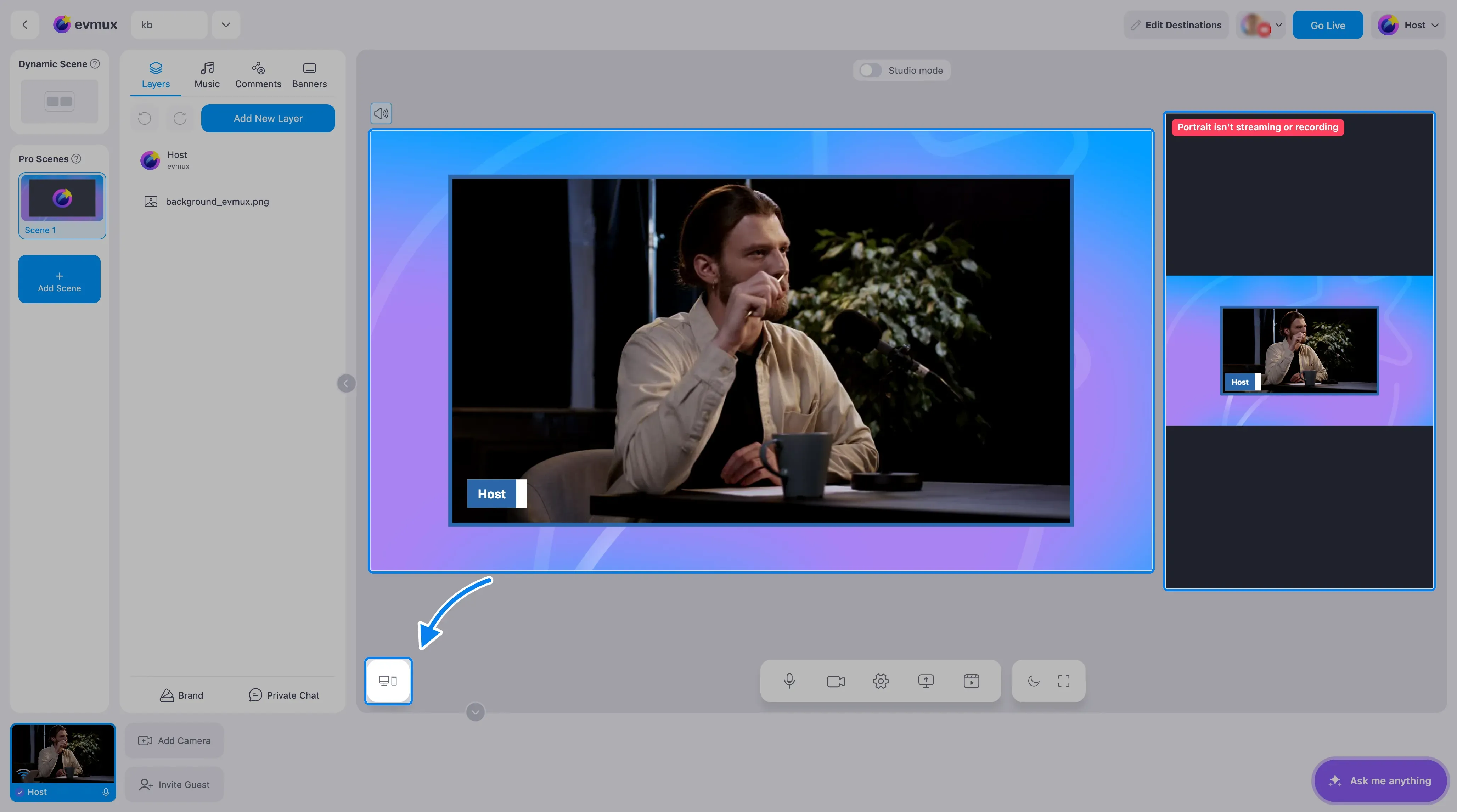Screen dimensions: 1457x812
Task: Open the destinations avatar dropdown
Action: (x=1261, y=25)
